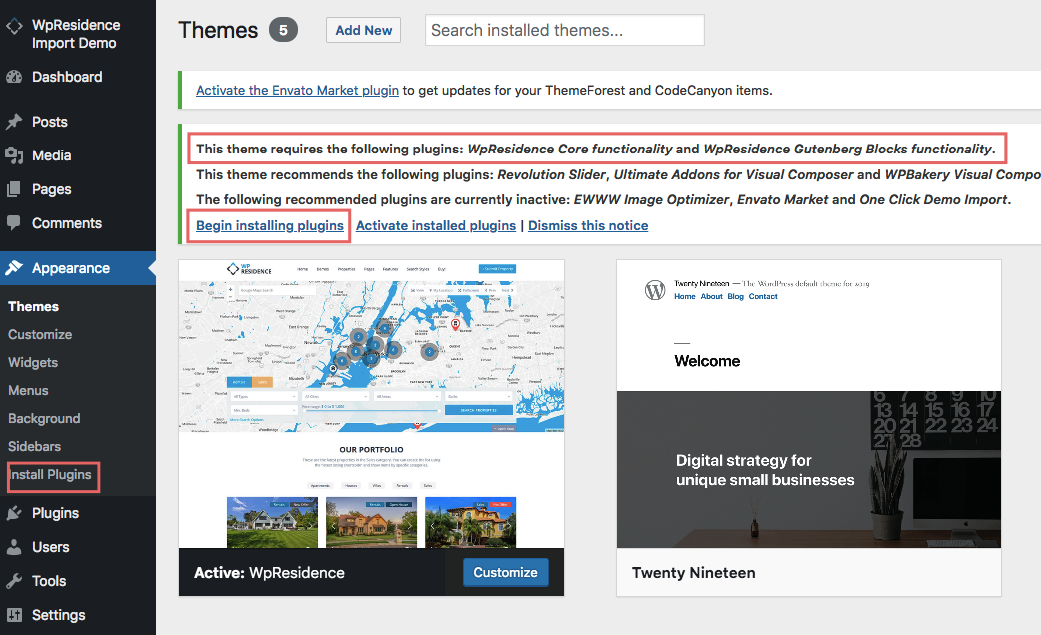The image size is (1041, 635).
Task: Open the Customize submenu item
Action: 40,334
